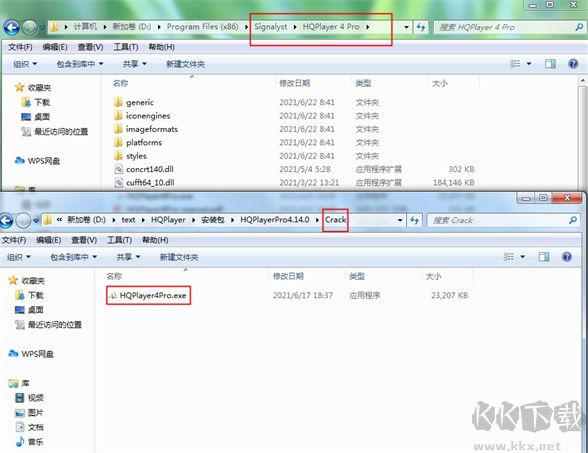Screen dimensions: 588x453
Task: Click the help icon in the lower window toolbar
Action: pos(567,256)
